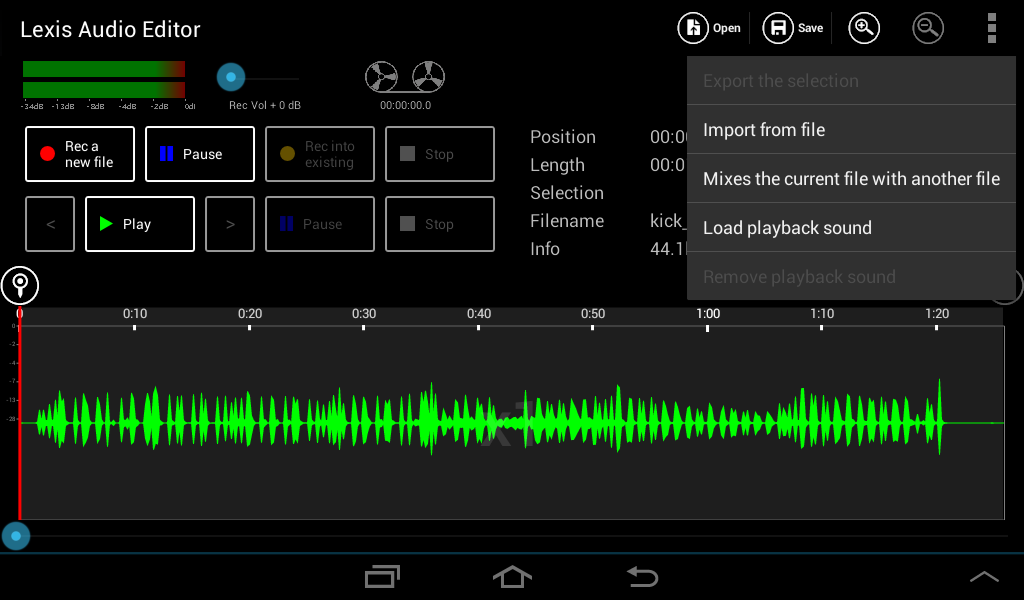Tap the Selection label
The height and width of the screenshot is (600, 1024).
coord(567,193)
